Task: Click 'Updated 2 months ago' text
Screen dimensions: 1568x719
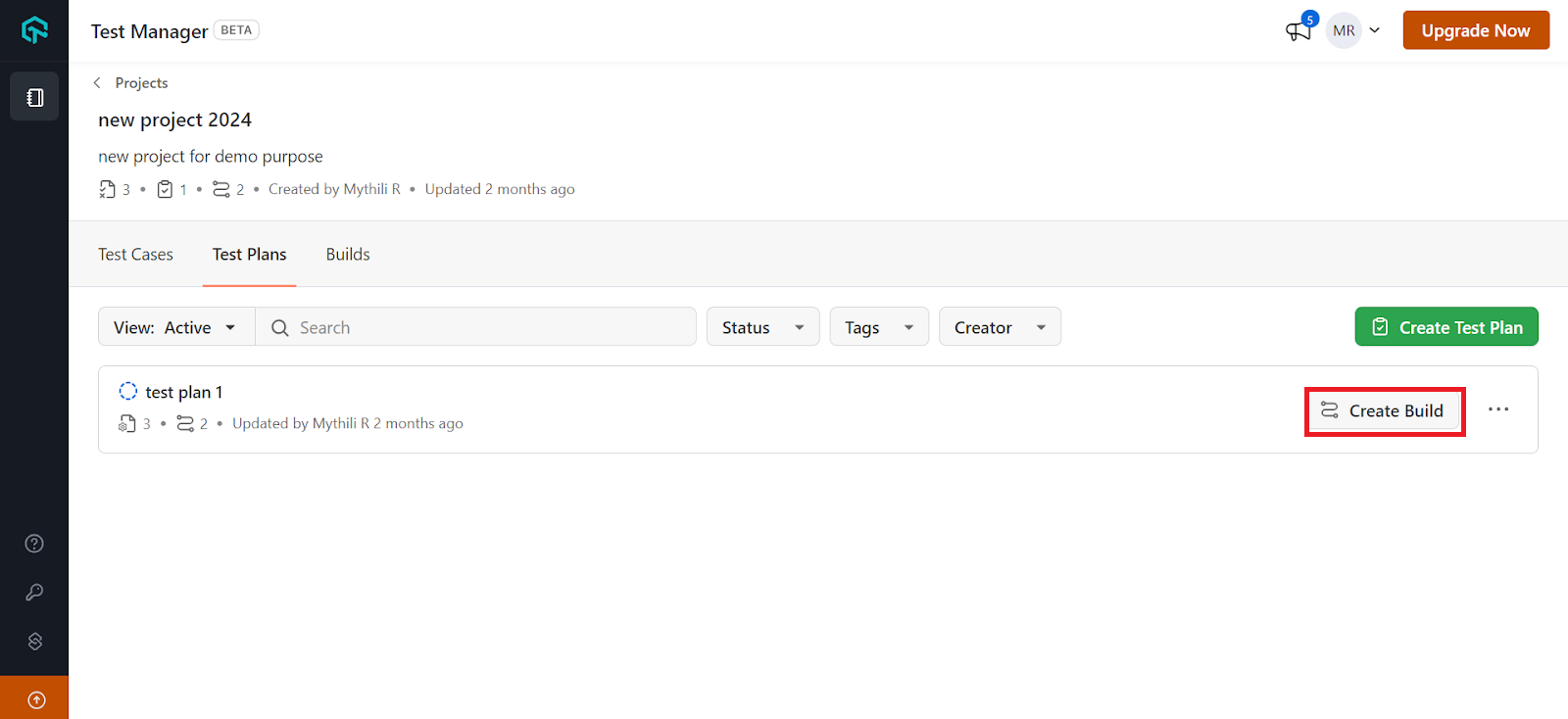Action: pyautogui.click(x=500, y=189)
